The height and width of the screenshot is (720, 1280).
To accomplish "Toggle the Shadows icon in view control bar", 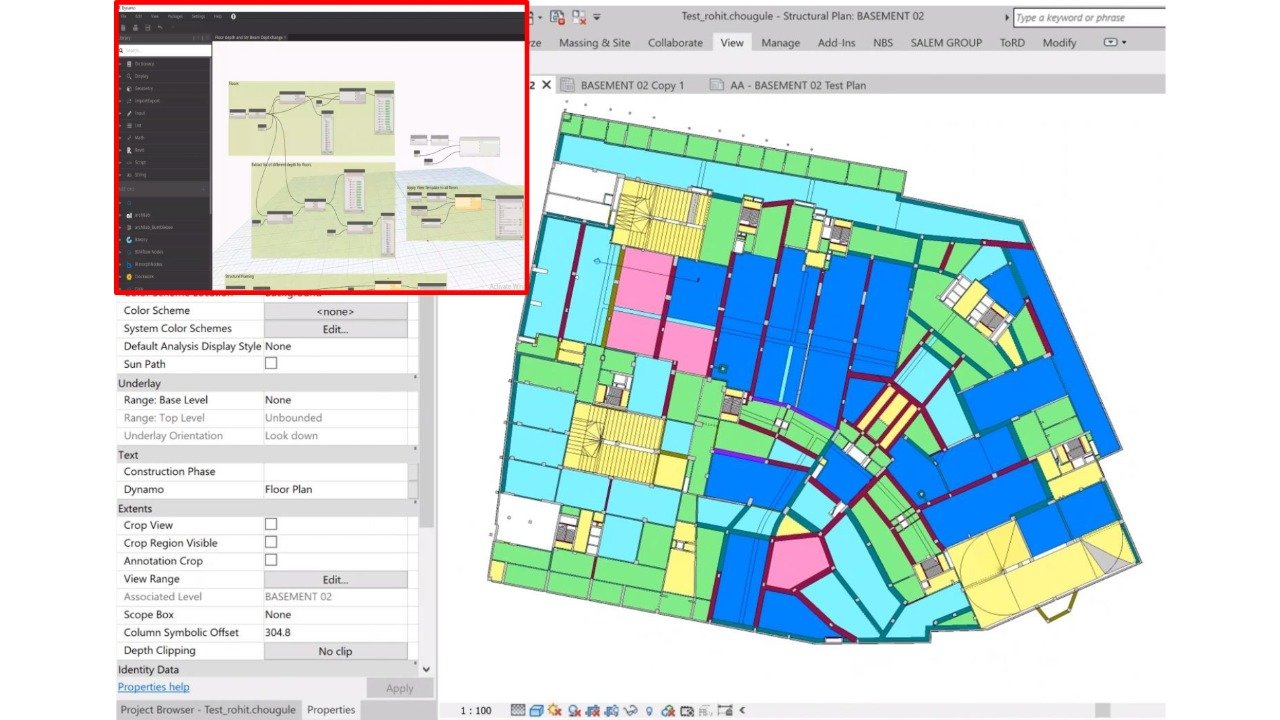I will 574,711.
